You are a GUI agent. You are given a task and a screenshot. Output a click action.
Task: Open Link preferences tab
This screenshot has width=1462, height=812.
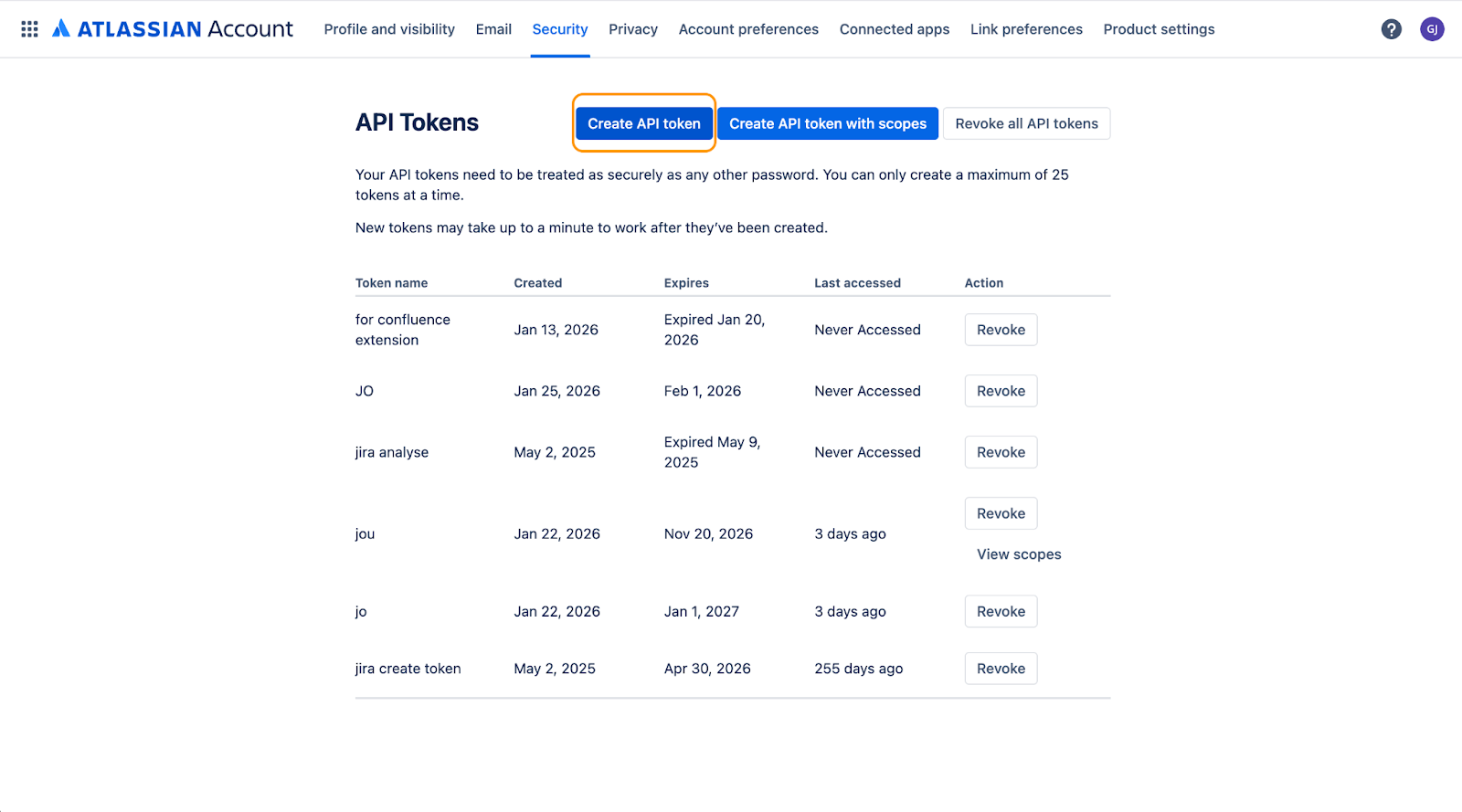point(1026,29)
